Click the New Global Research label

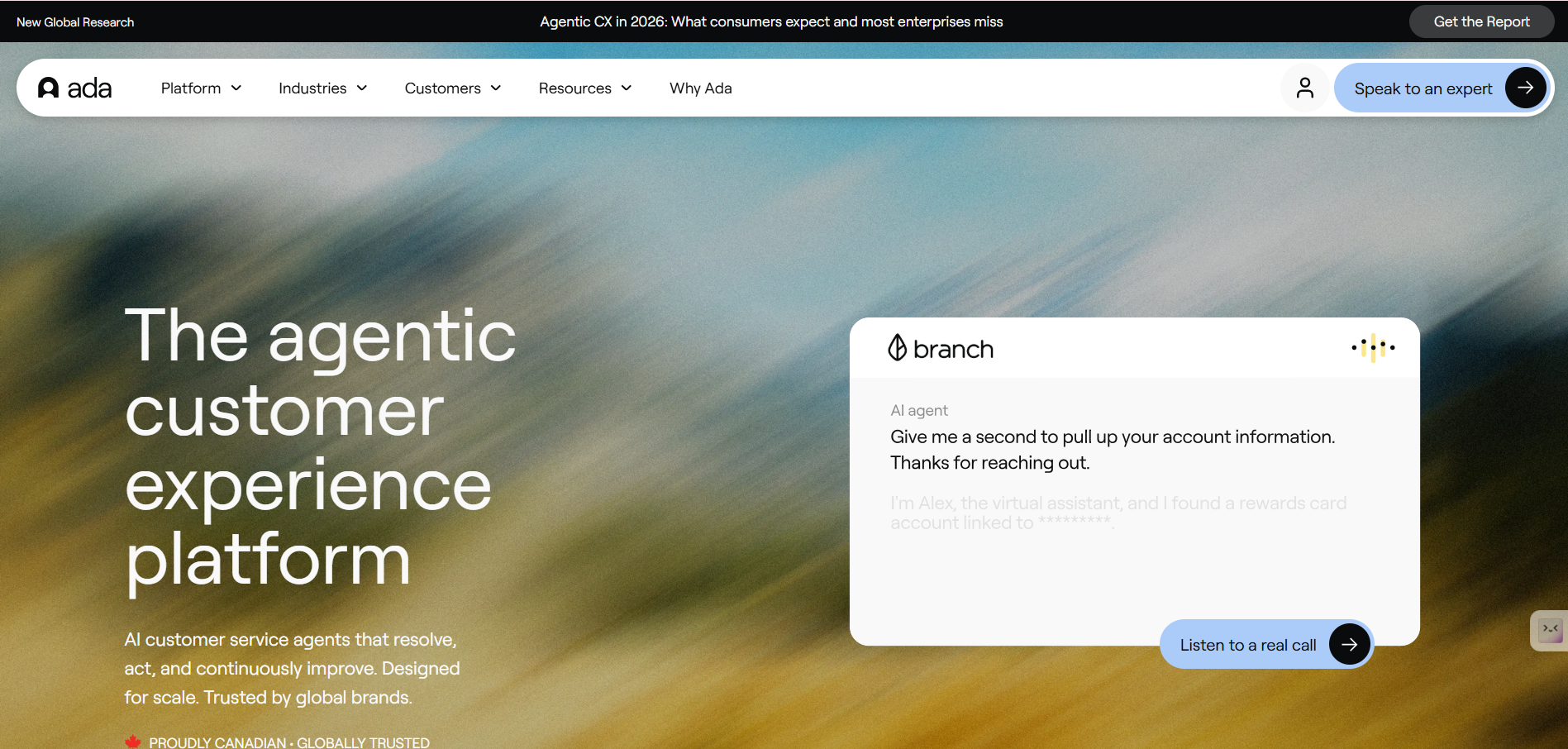(x=75, y=22)
